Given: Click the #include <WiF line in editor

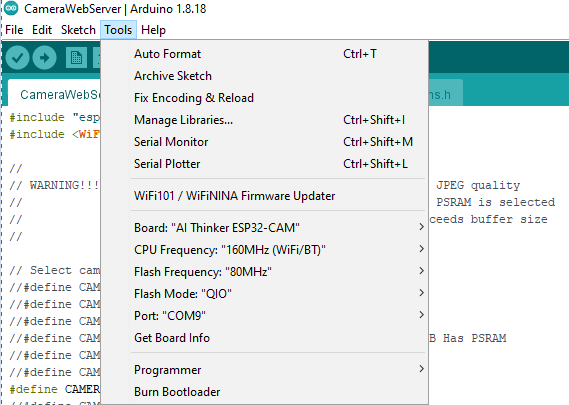Looking at the screenshot, I should tap(54, 135).
